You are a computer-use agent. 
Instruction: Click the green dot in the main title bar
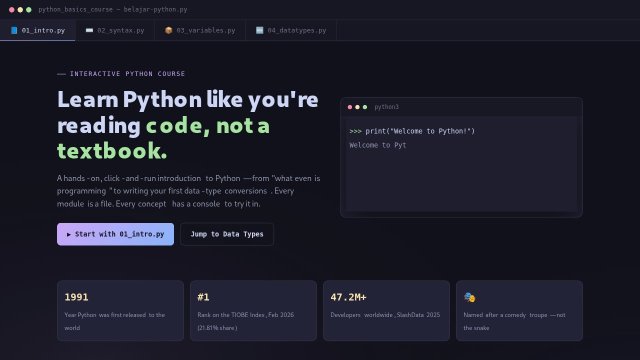coord(29,9)
